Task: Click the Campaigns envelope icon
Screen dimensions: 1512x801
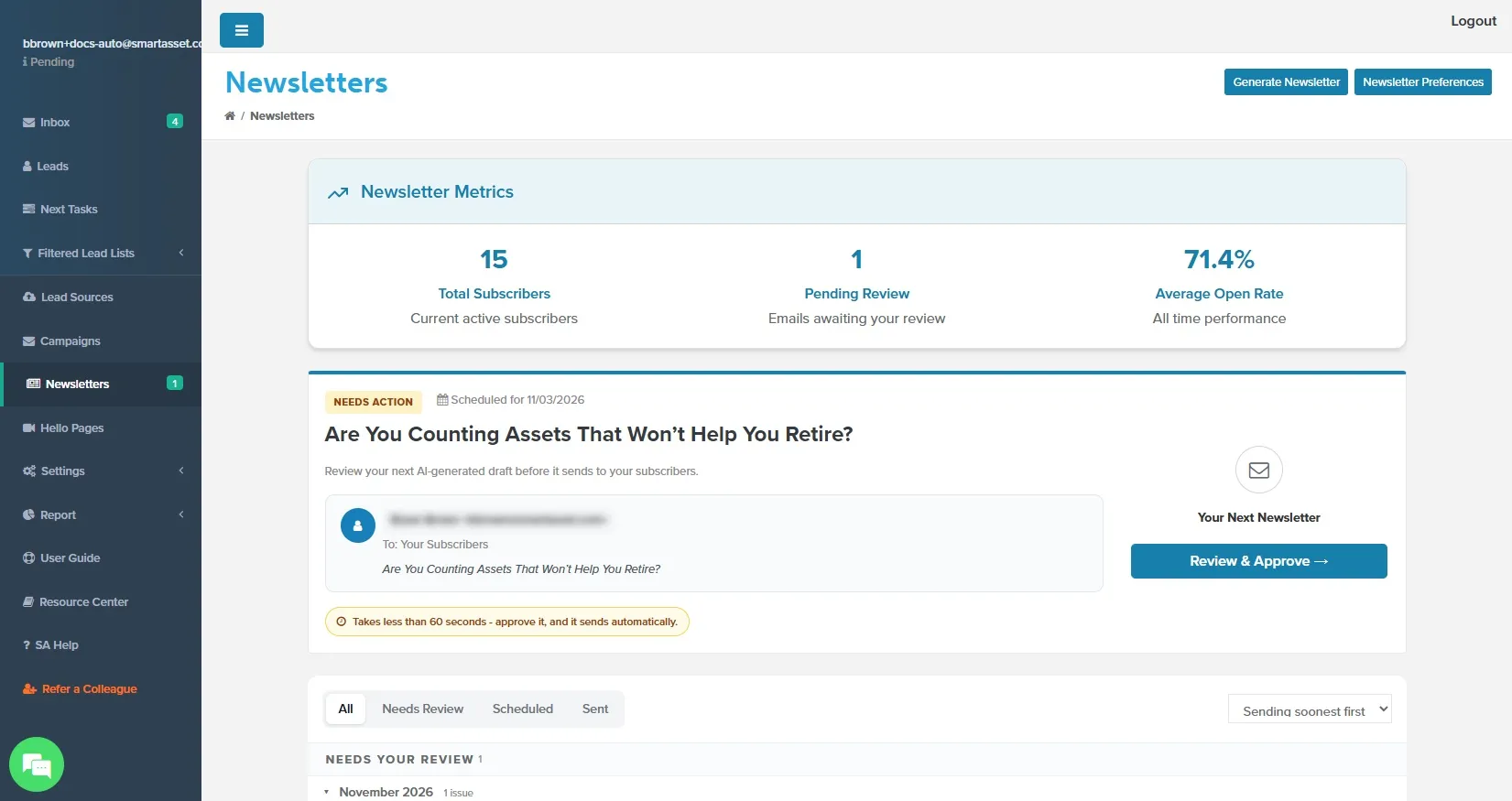Action: pos(28,341)
